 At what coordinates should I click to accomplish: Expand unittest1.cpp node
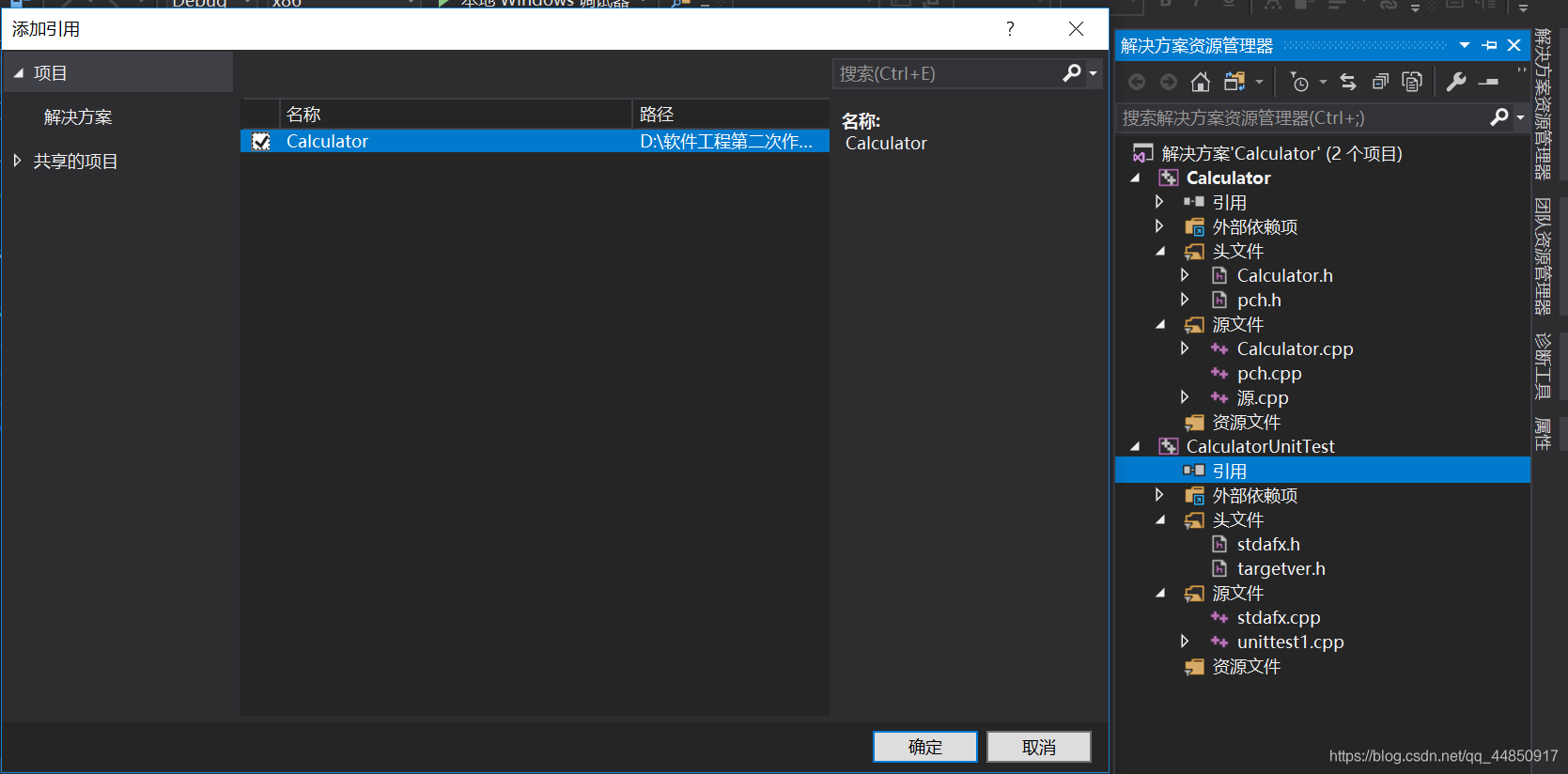point(1185,642)
